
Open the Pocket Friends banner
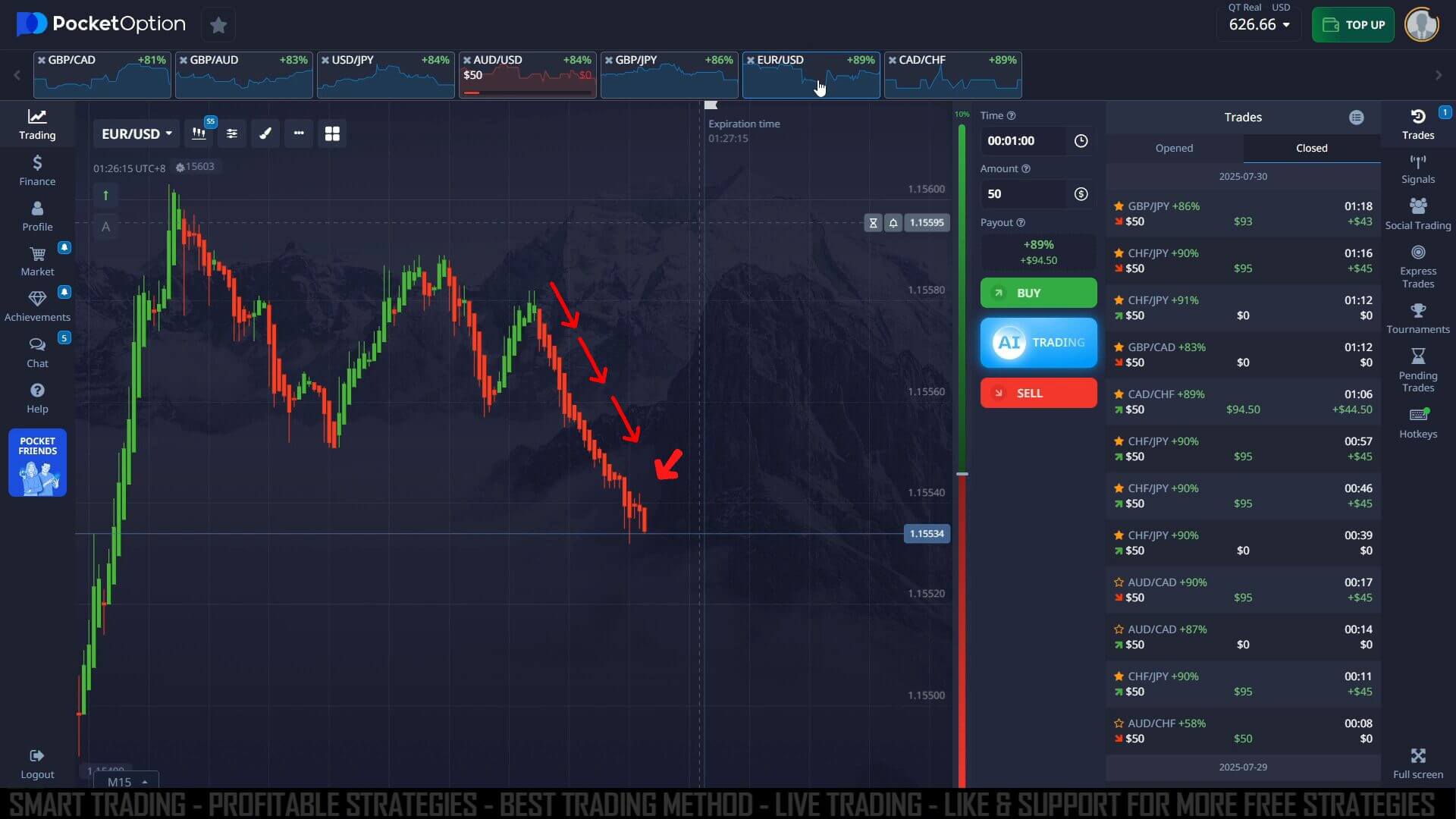click(x=37, y=463)
